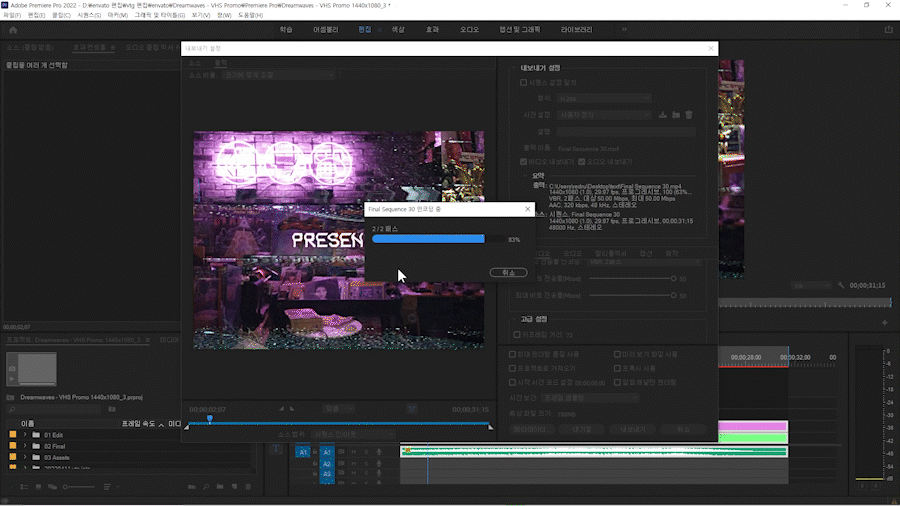This screenshot has height=506, width=900.
Task: Expand the workspace overflow chevron
Action: pos(624,29)
